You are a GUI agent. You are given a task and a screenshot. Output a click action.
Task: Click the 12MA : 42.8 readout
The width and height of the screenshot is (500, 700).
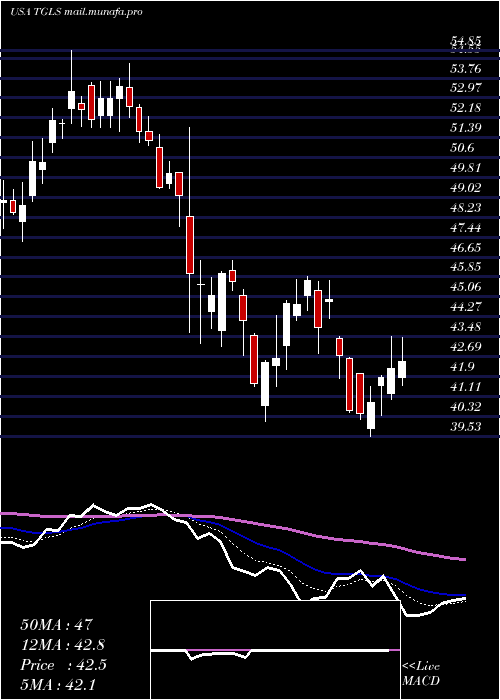62,645
